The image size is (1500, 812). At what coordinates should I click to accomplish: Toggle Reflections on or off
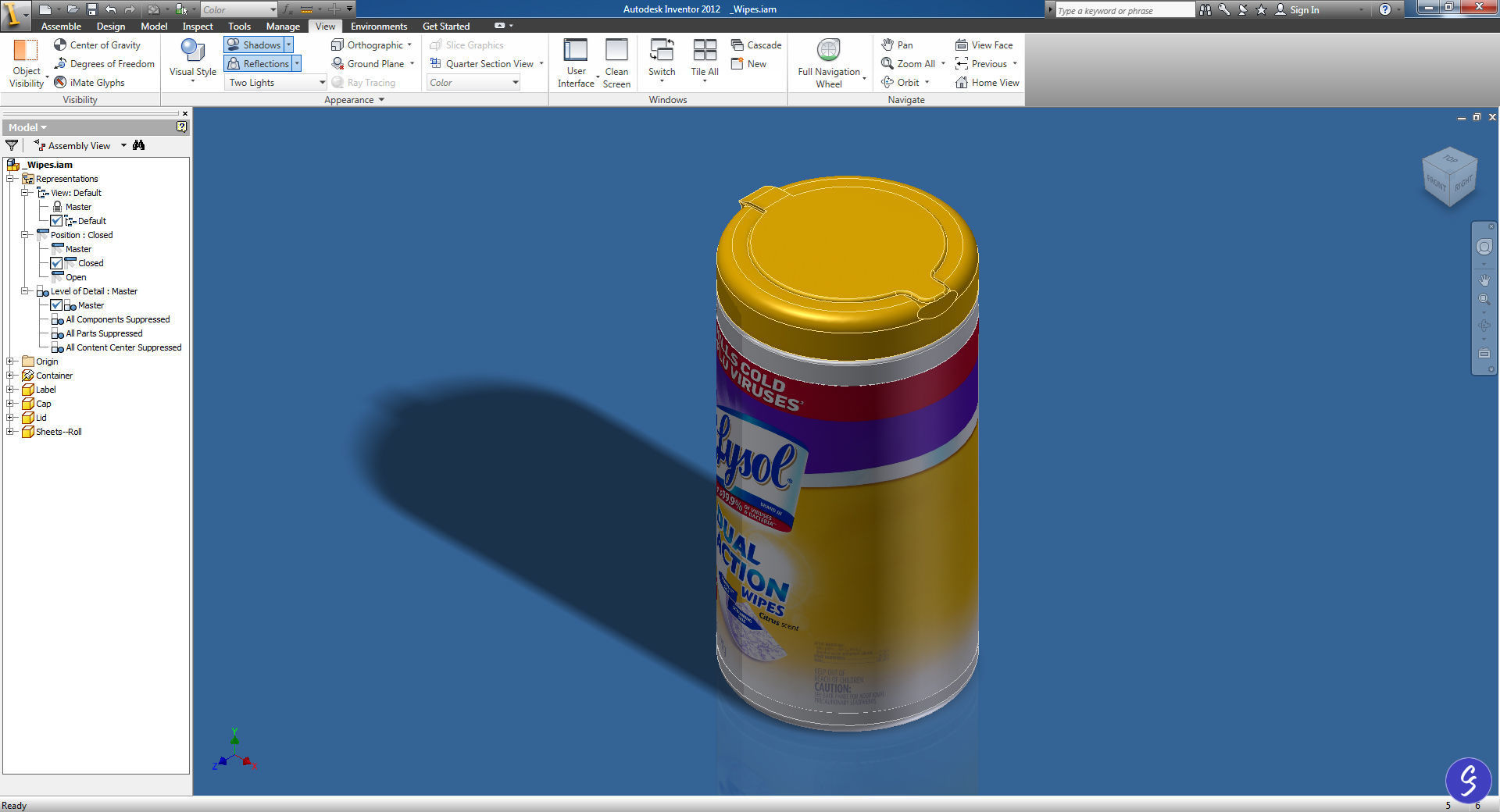pos(258,63)
